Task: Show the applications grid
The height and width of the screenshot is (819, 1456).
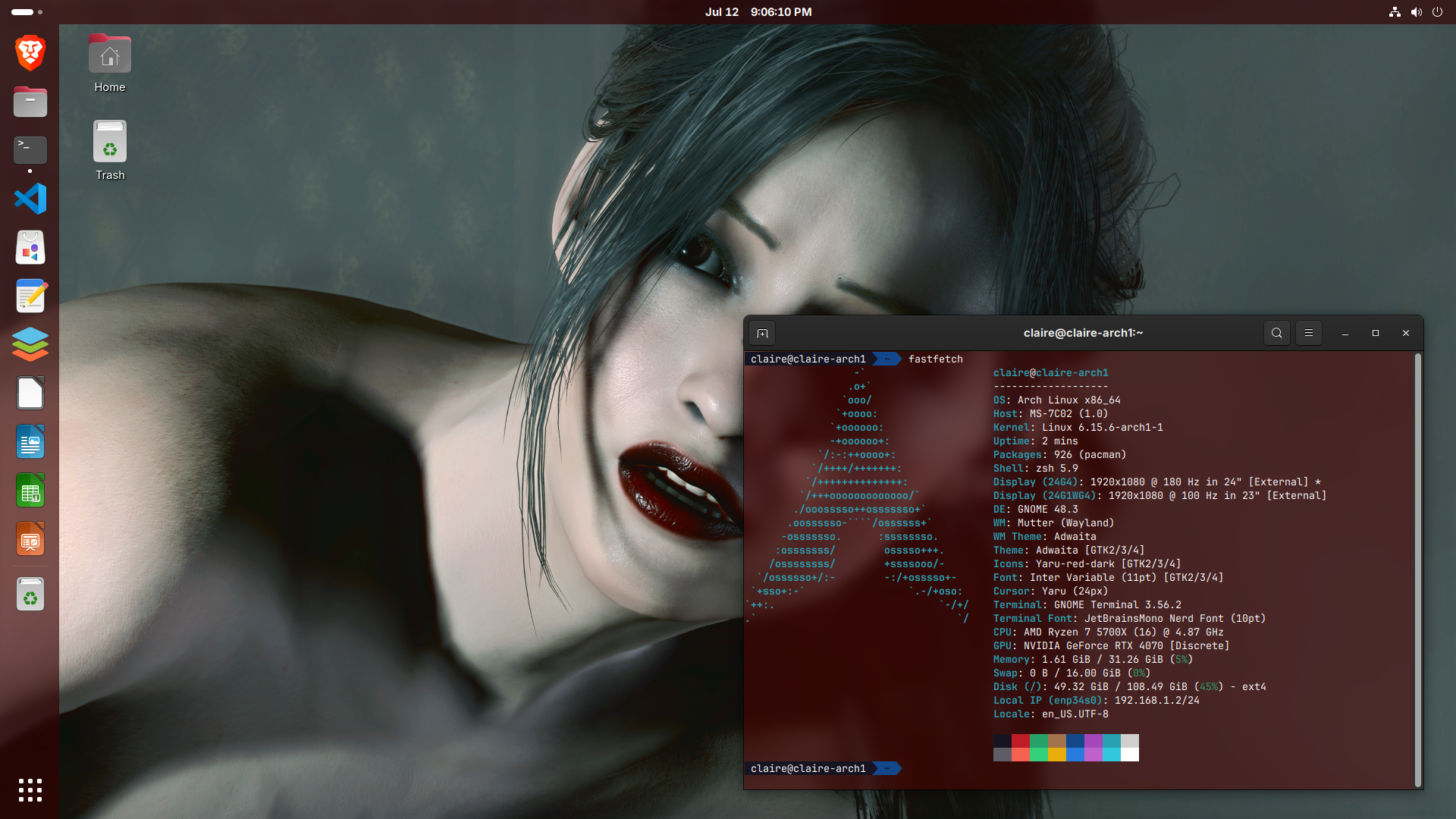Action: pyautogui.click(x=30, y=790)
